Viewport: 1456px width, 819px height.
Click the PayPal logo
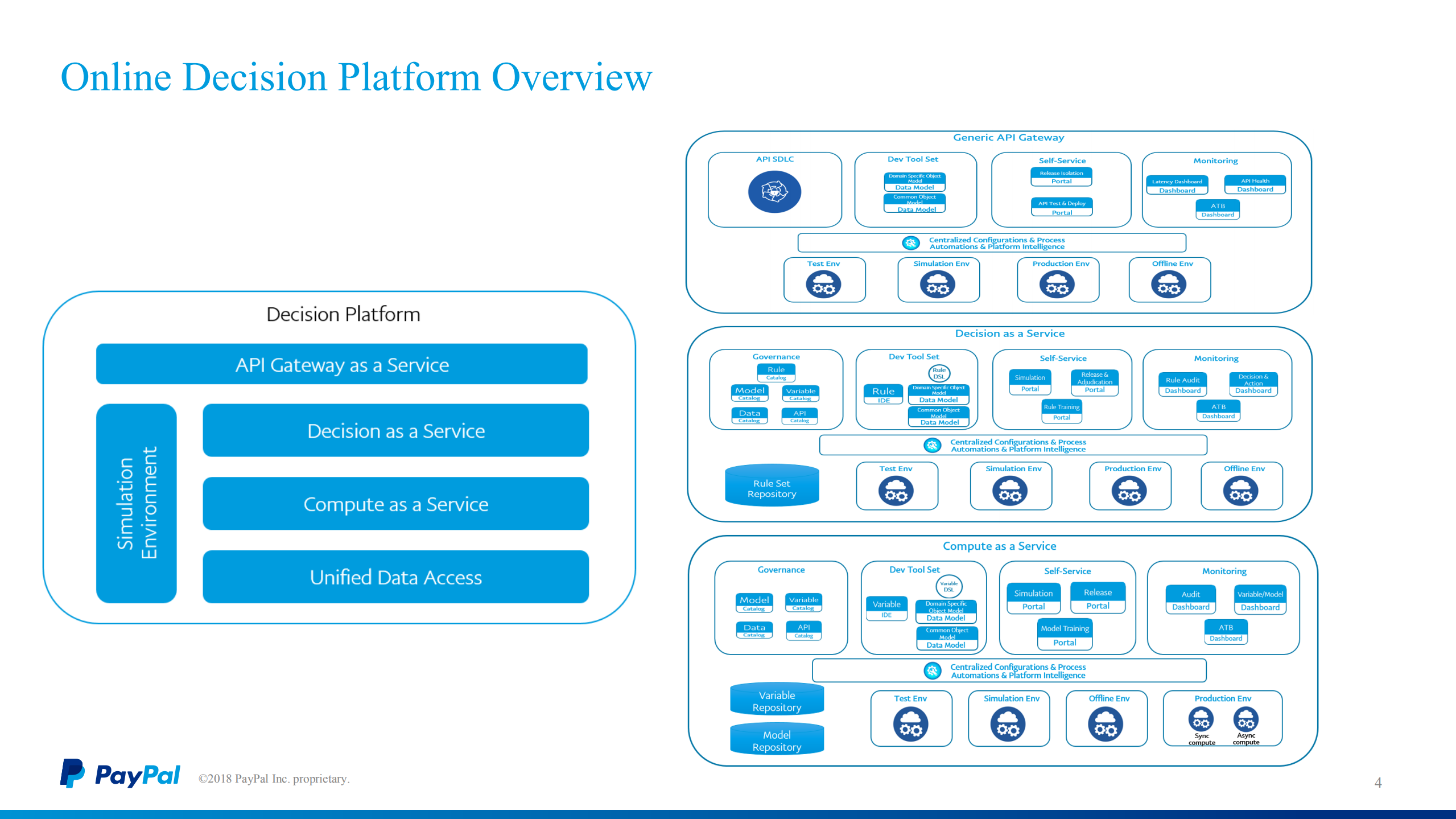(x=121, y=774)
